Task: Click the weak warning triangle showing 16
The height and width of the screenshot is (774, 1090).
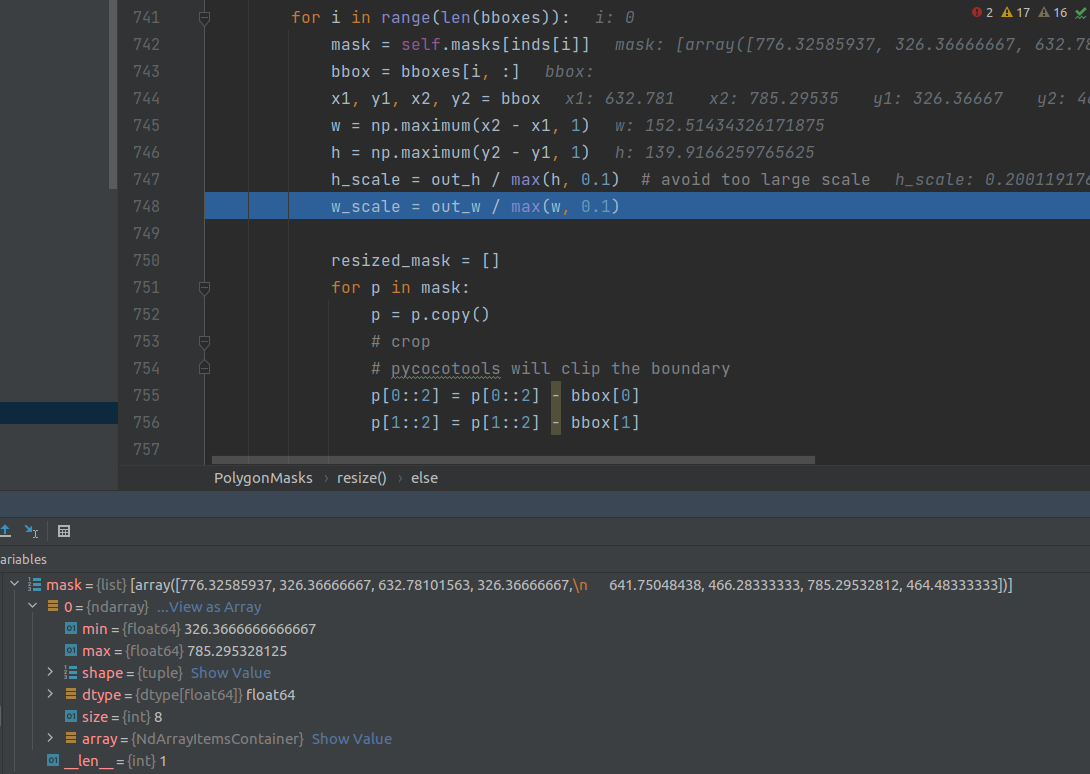Action: [1044, 12]
